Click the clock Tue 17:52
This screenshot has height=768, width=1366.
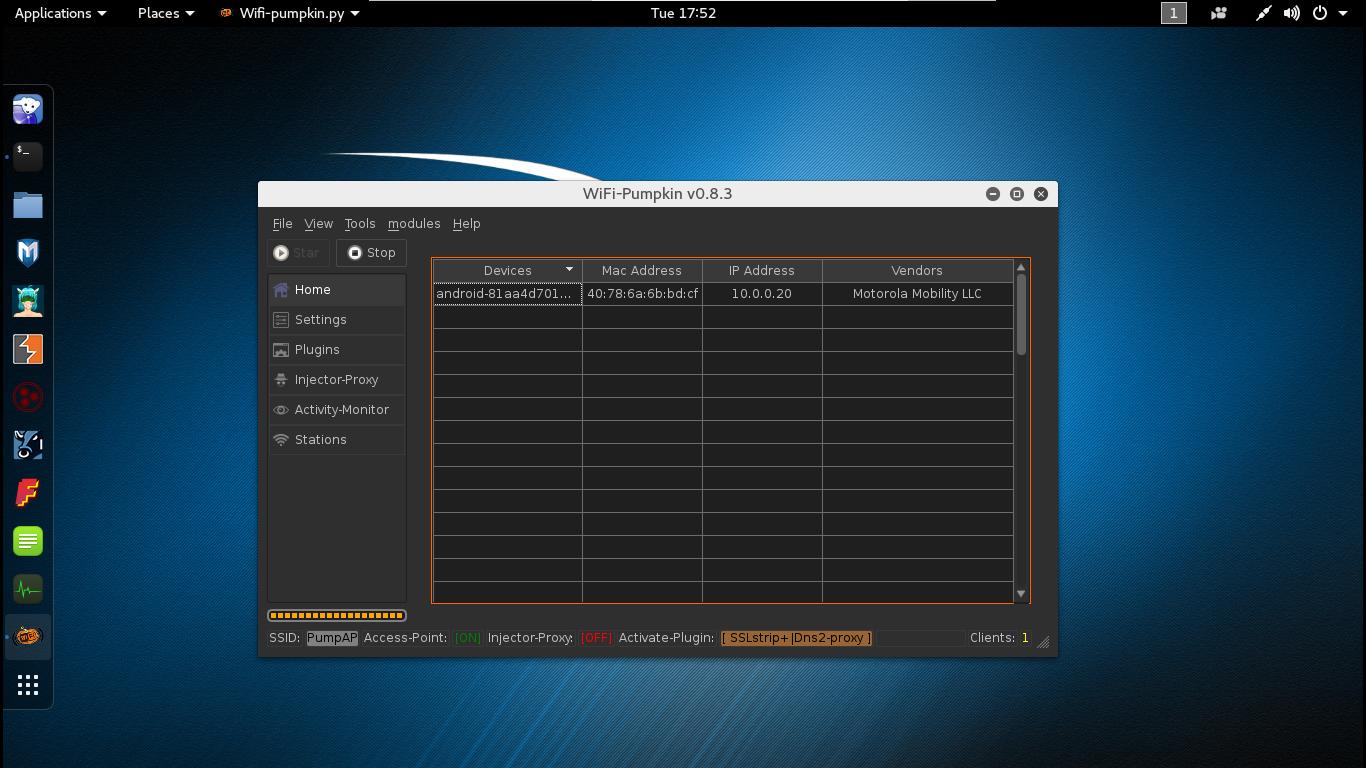(683, 13)
